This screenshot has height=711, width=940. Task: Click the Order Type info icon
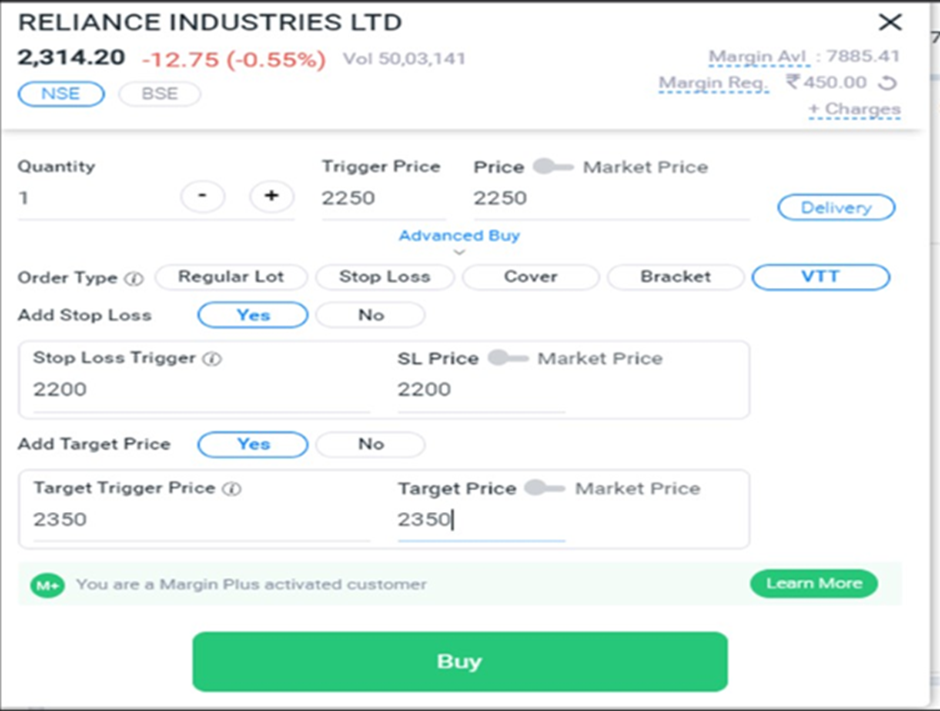(134, 279)
